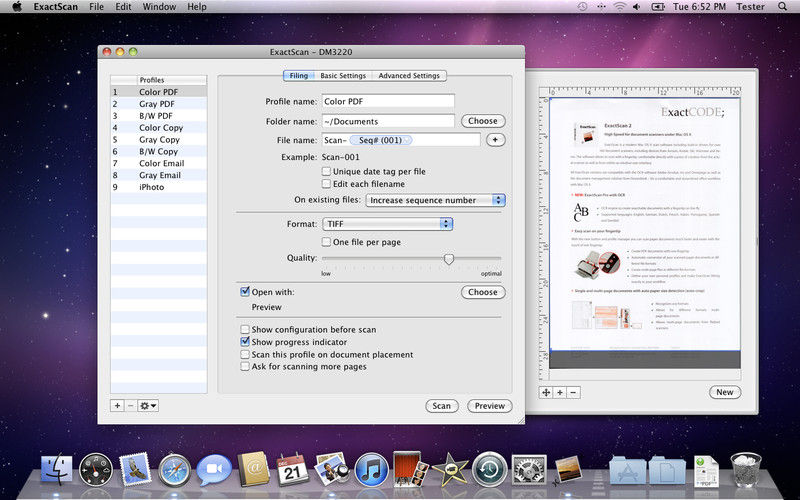Image resolution: width=800 pixels, height=500 pixels.
Task: Open System Preferences from the Dock
Action: pos(529,469)
